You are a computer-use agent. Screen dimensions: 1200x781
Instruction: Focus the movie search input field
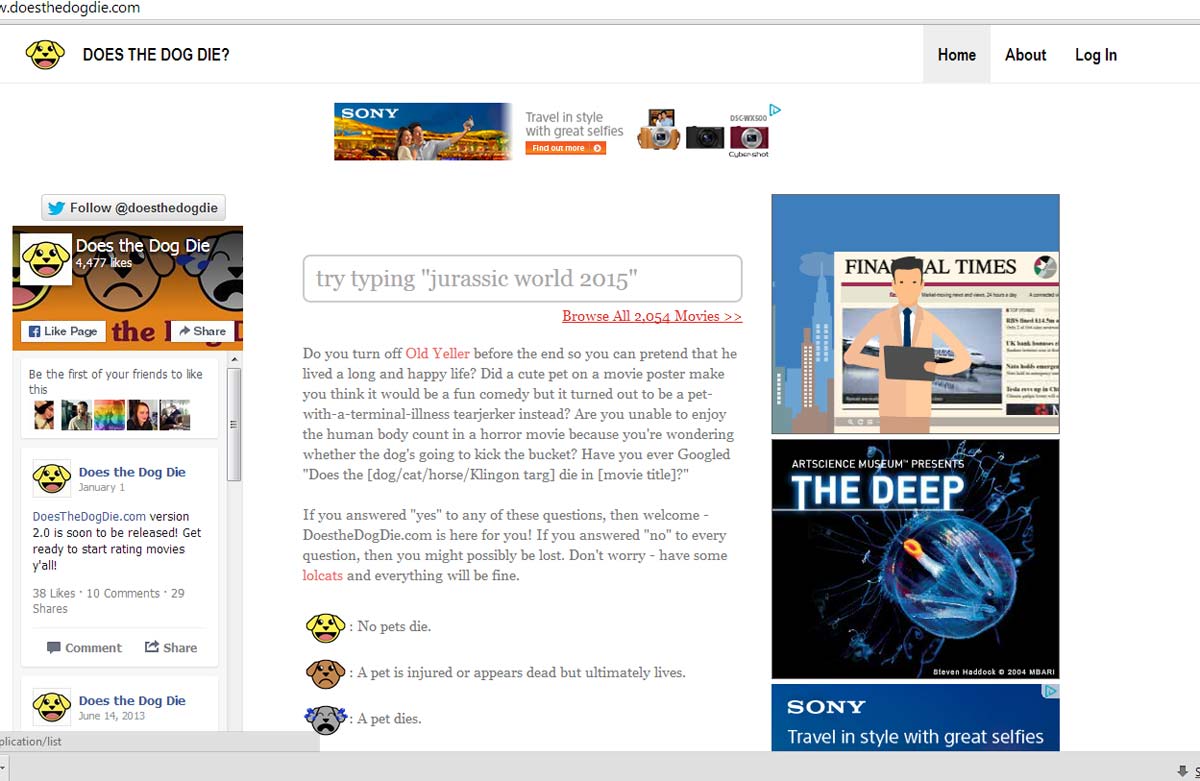(x=522, y=278)
